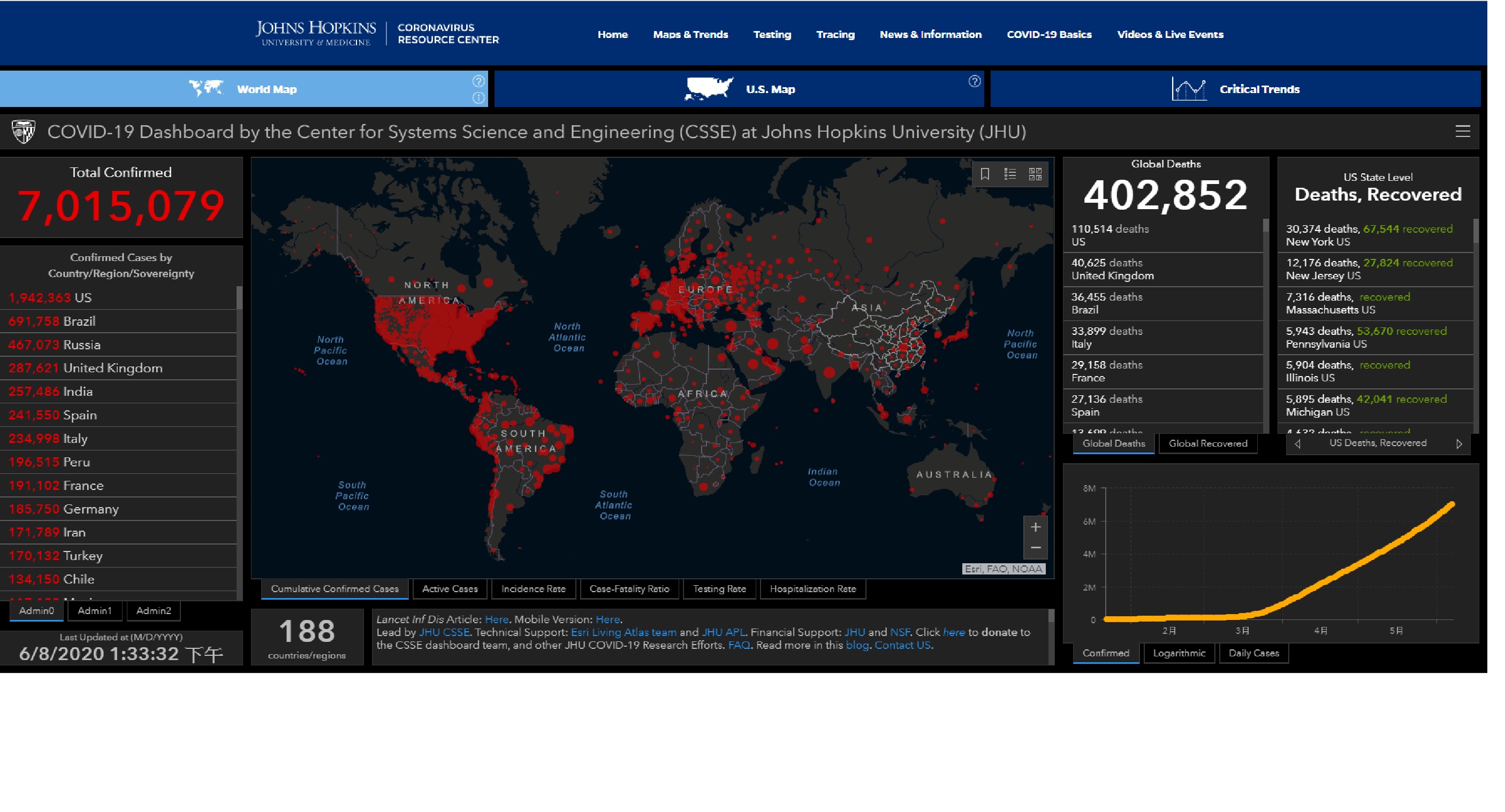Switch map to Incidence Rate
This screenshot has height=812, width=1505.
click(x=534, y=589)
